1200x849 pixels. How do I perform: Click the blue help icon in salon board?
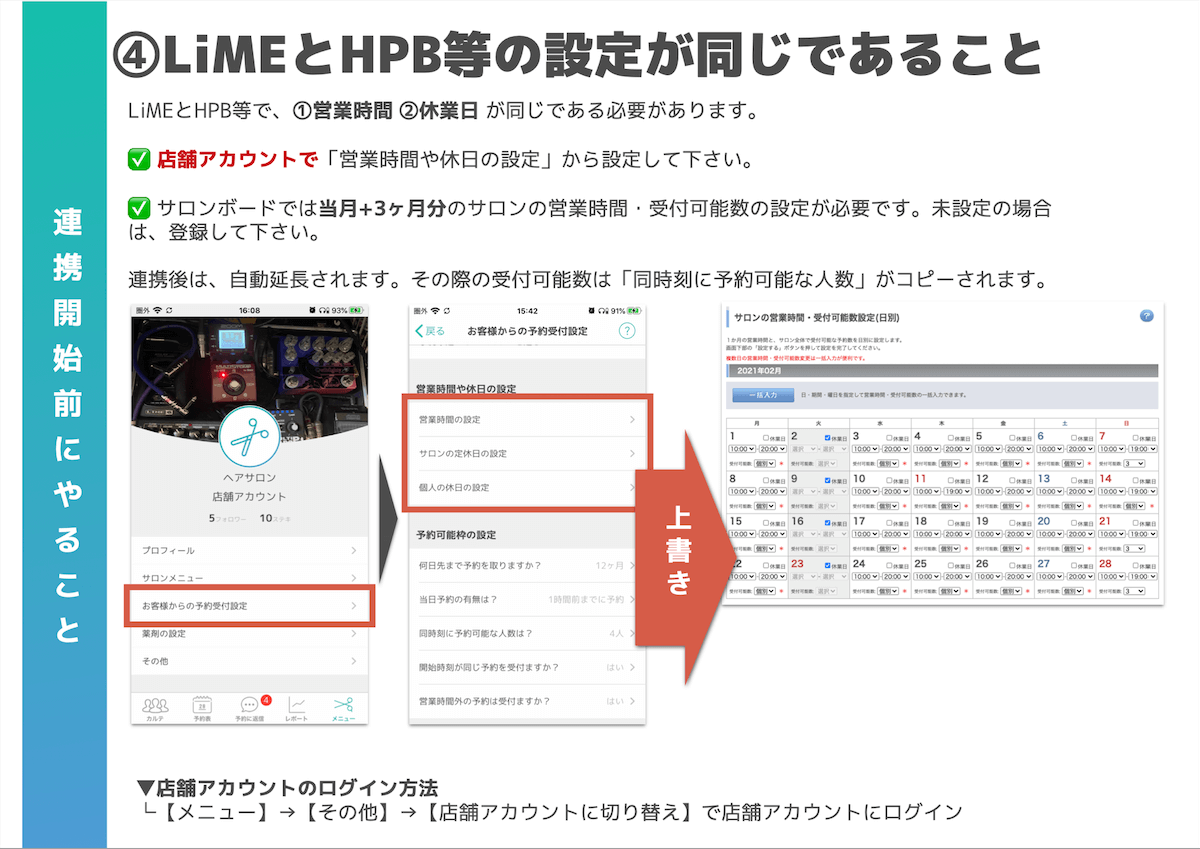click(x=1147, y=316)
